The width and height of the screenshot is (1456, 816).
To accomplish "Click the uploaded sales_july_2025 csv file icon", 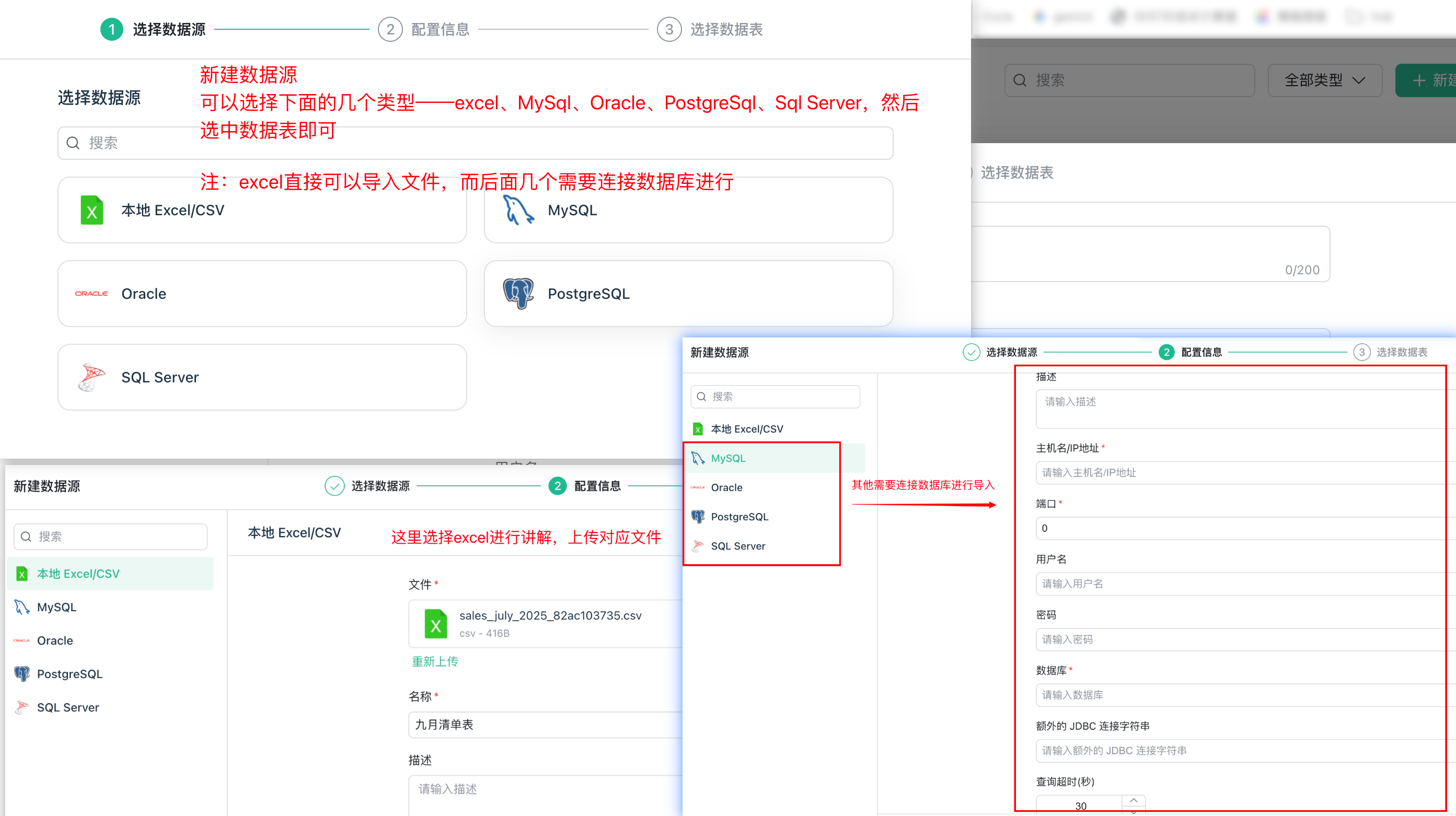I will tap(436, 624).
